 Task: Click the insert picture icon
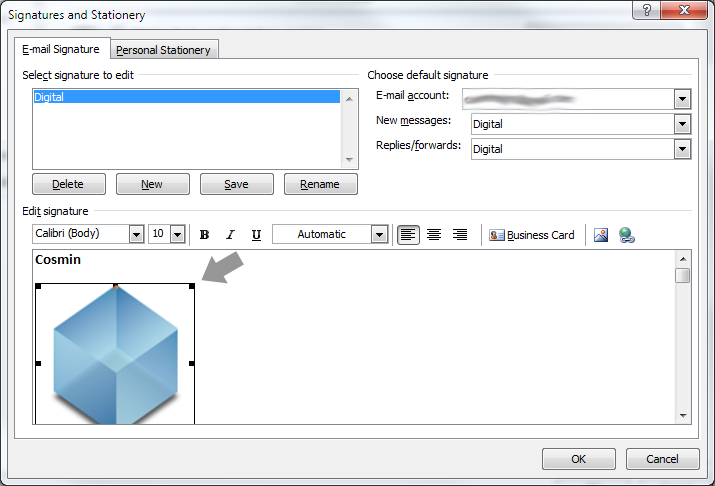pos(601,235)
